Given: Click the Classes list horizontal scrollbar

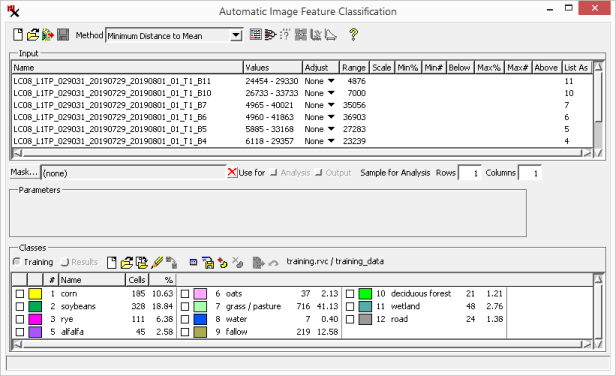Looking at the screenshot, I should click(302, 345).
